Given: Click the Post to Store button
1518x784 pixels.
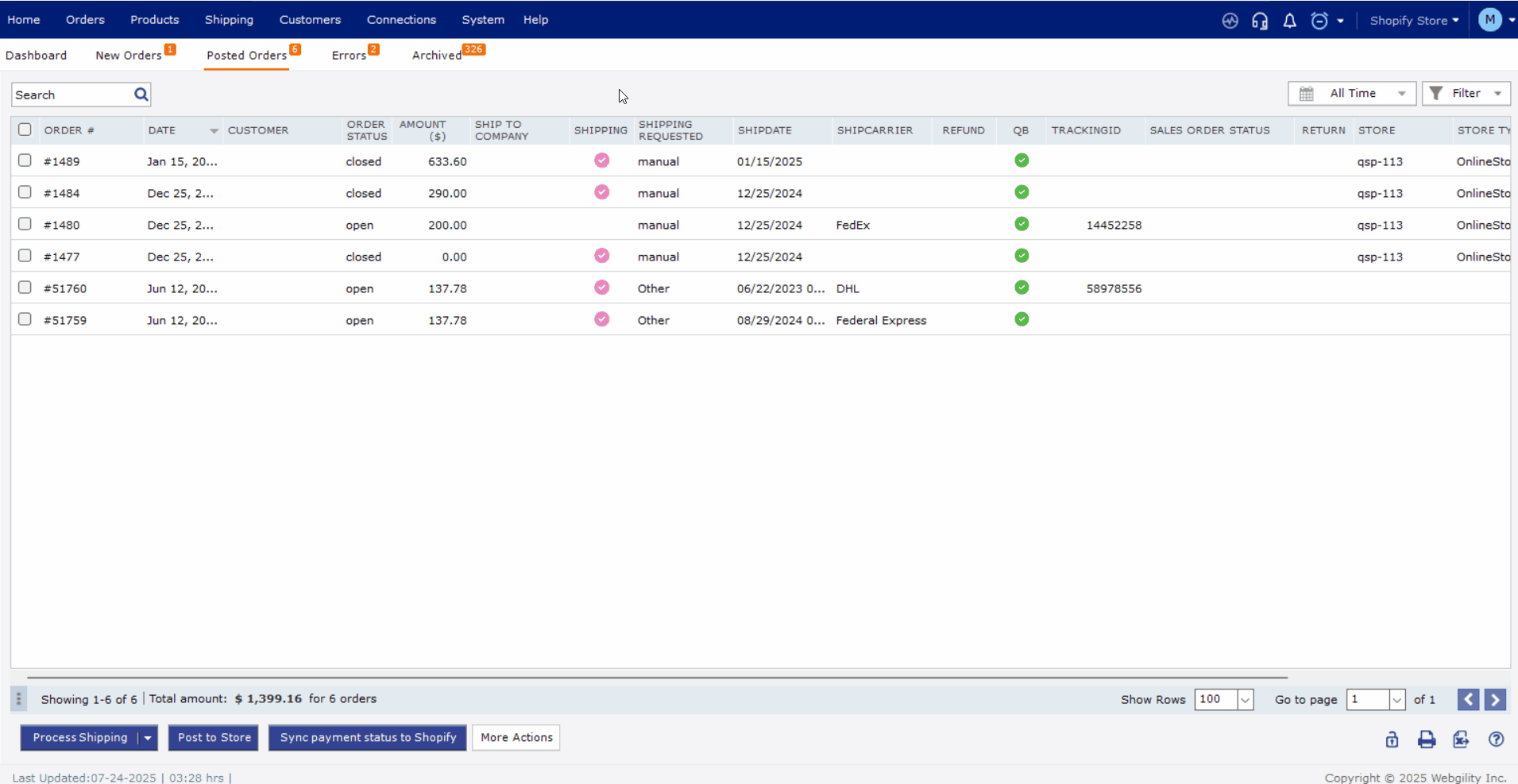Looking at the screenshot, I should tap(214, 737).
